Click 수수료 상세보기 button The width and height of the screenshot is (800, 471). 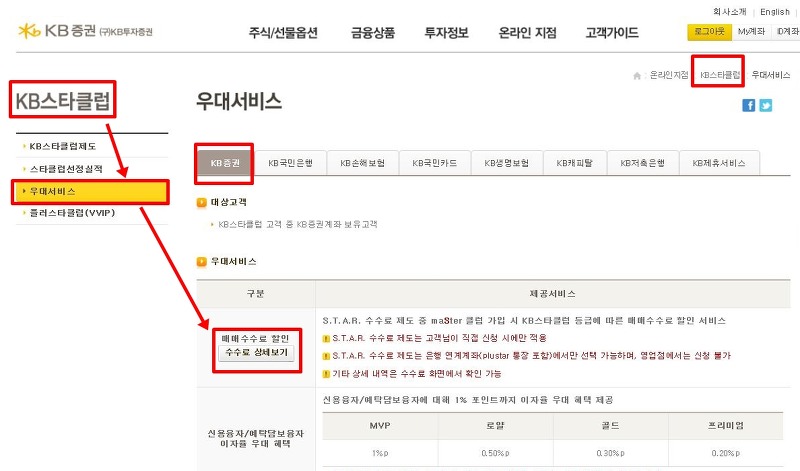click(256, 353)
